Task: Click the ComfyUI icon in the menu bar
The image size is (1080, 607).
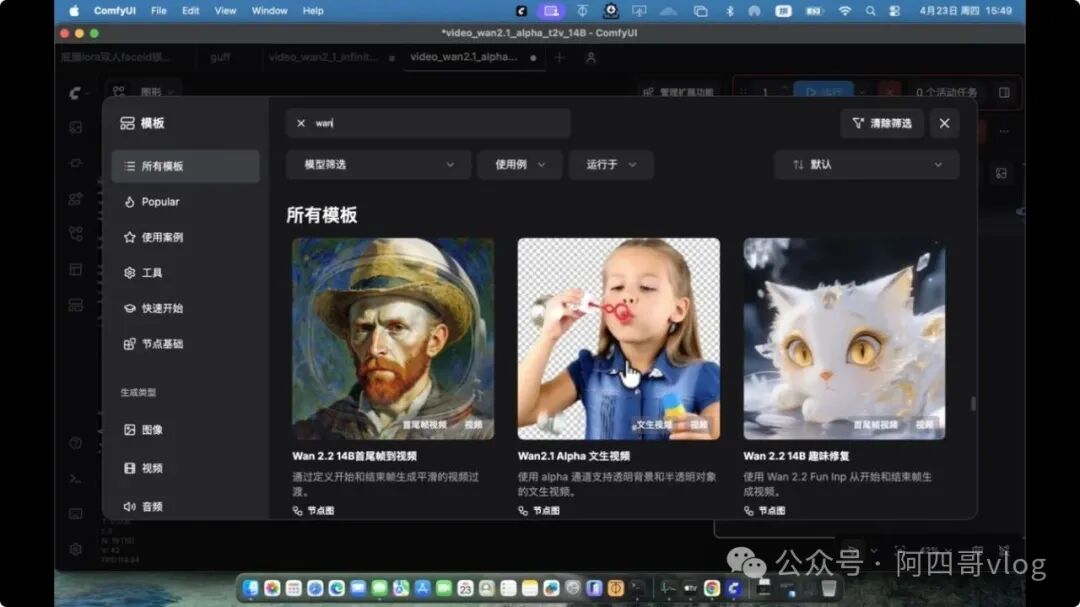Action: (x=521, y=11)
